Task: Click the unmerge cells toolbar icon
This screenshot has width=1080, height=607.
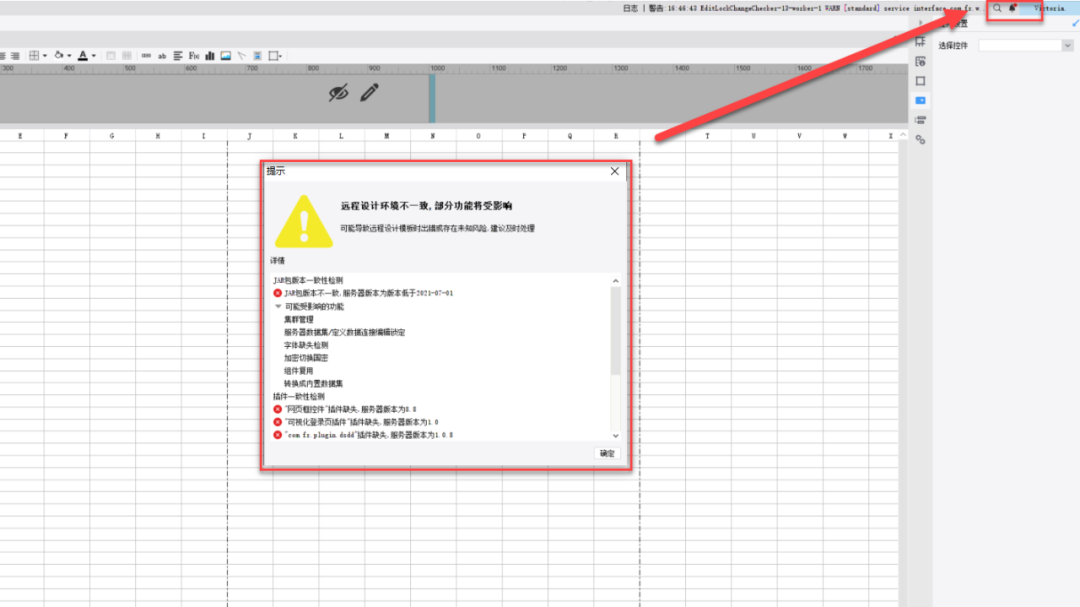Action: pos(127,56)
